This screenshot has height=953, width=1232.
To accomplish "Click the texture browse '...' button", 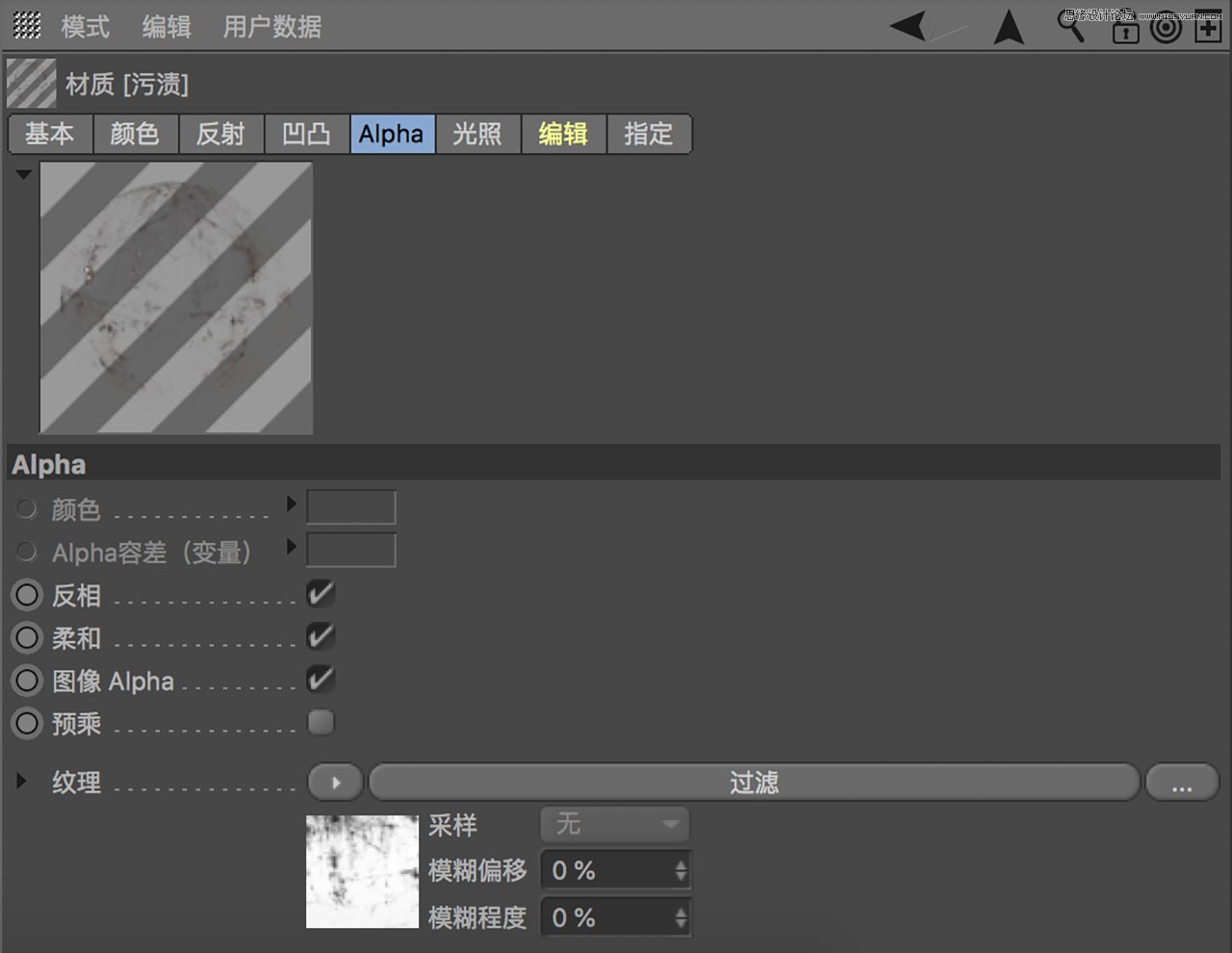I will pyautogui.click(x=1181, y=784).
